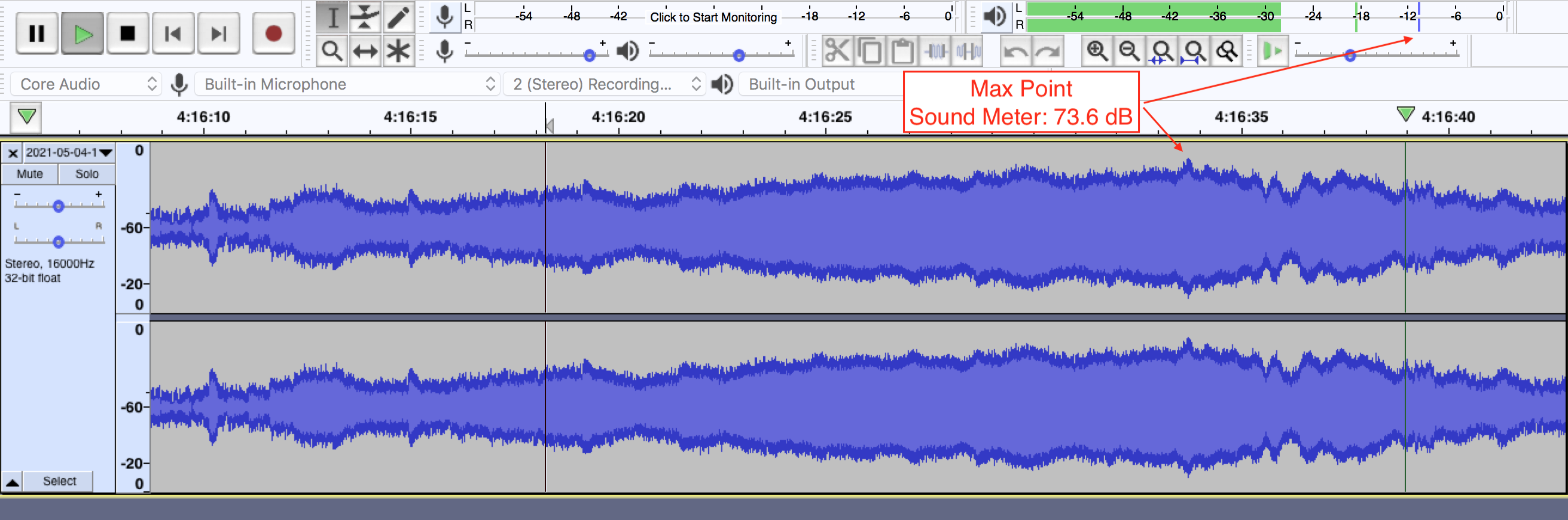Mute the 2021-05-04 track
1568x520 pixels.
click(x=30, y=174)
